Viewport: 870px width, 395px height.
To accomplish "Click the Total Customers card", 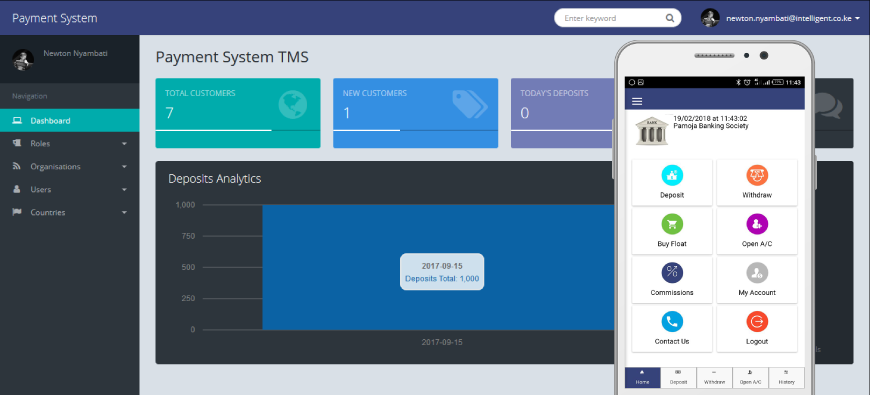I will click(237, 113).
